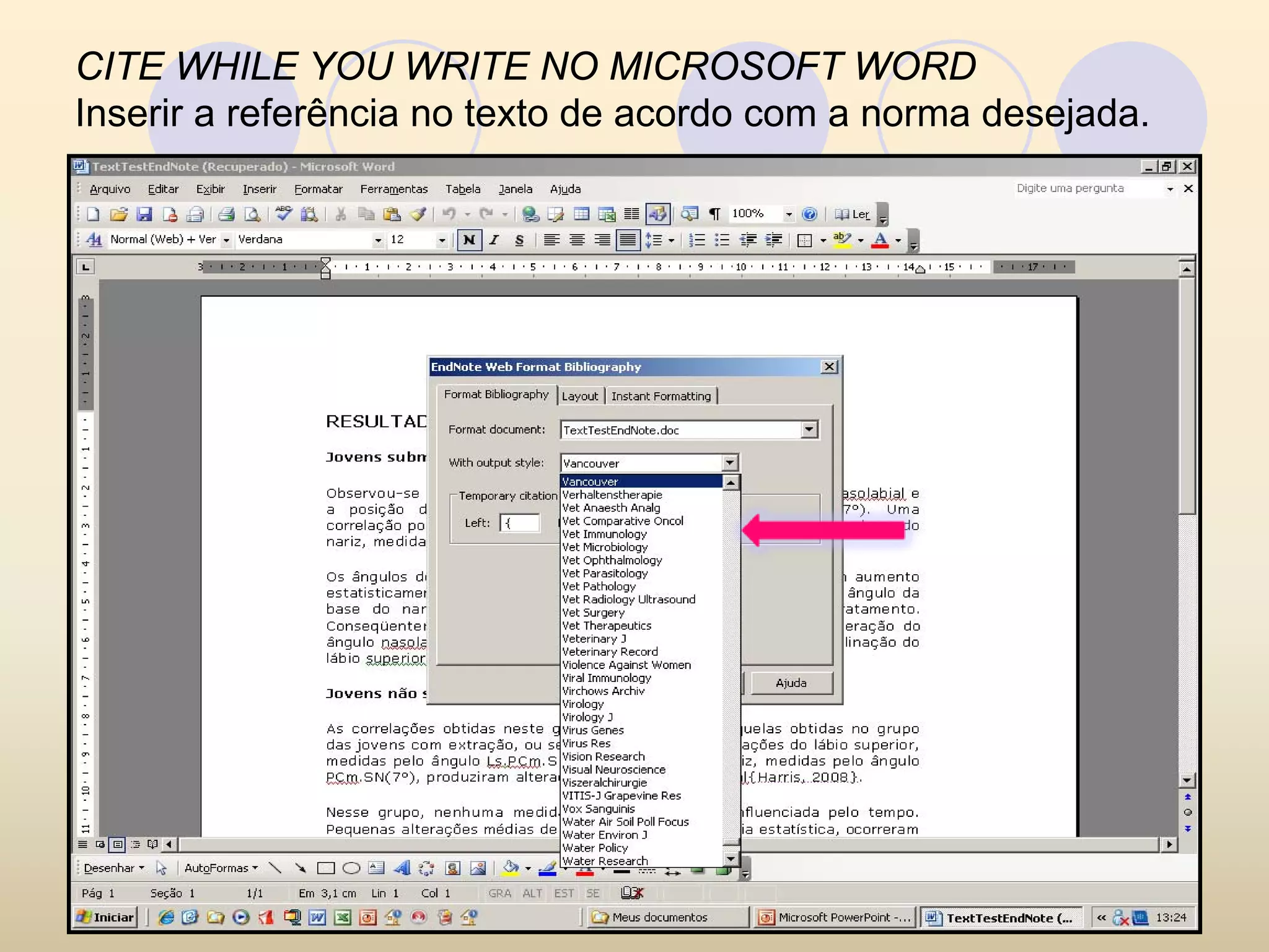Collapse the output style dropdown arrow
The height and width of the screenshot is (952, 1269).
click(730, 463)
